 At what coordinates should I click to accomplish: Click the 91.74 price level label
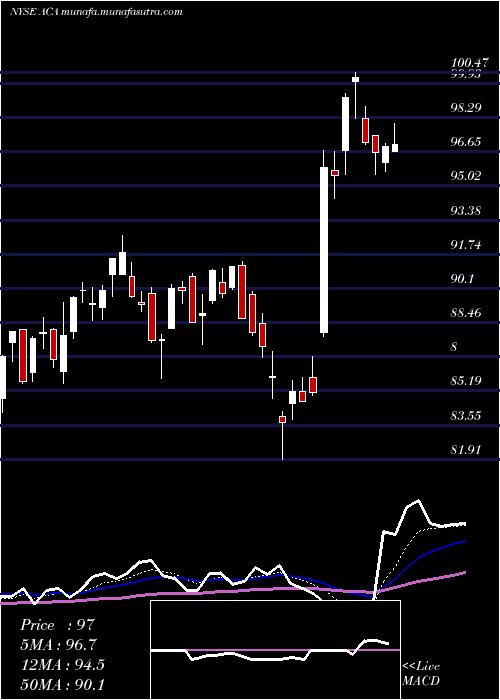coord(466,245)
